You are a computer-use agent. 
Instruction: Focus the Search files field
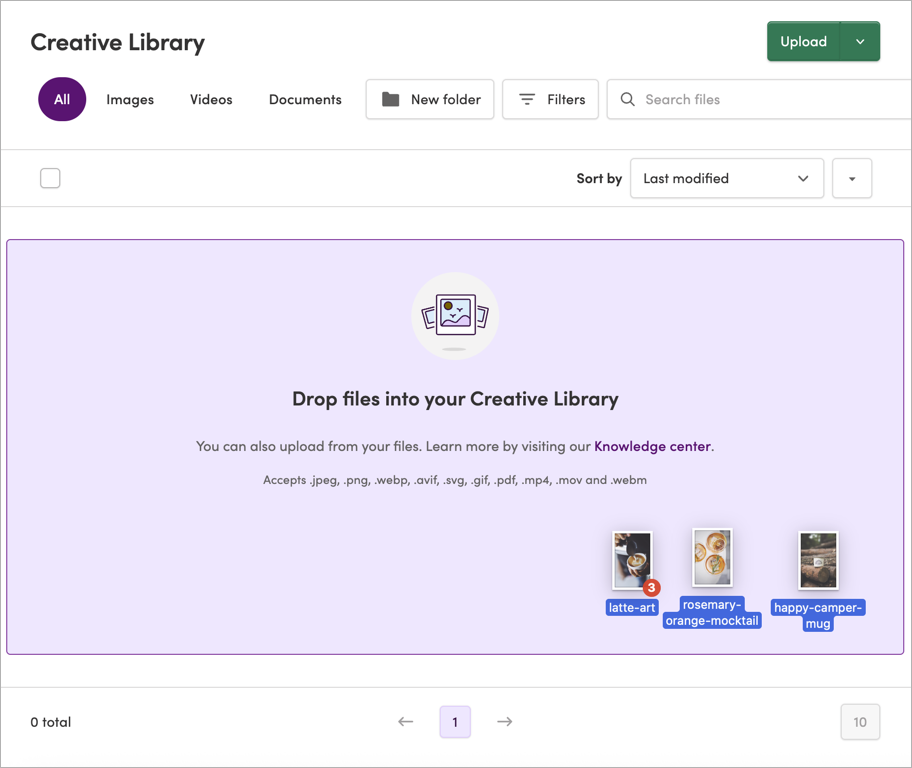[x=759, y=99]
